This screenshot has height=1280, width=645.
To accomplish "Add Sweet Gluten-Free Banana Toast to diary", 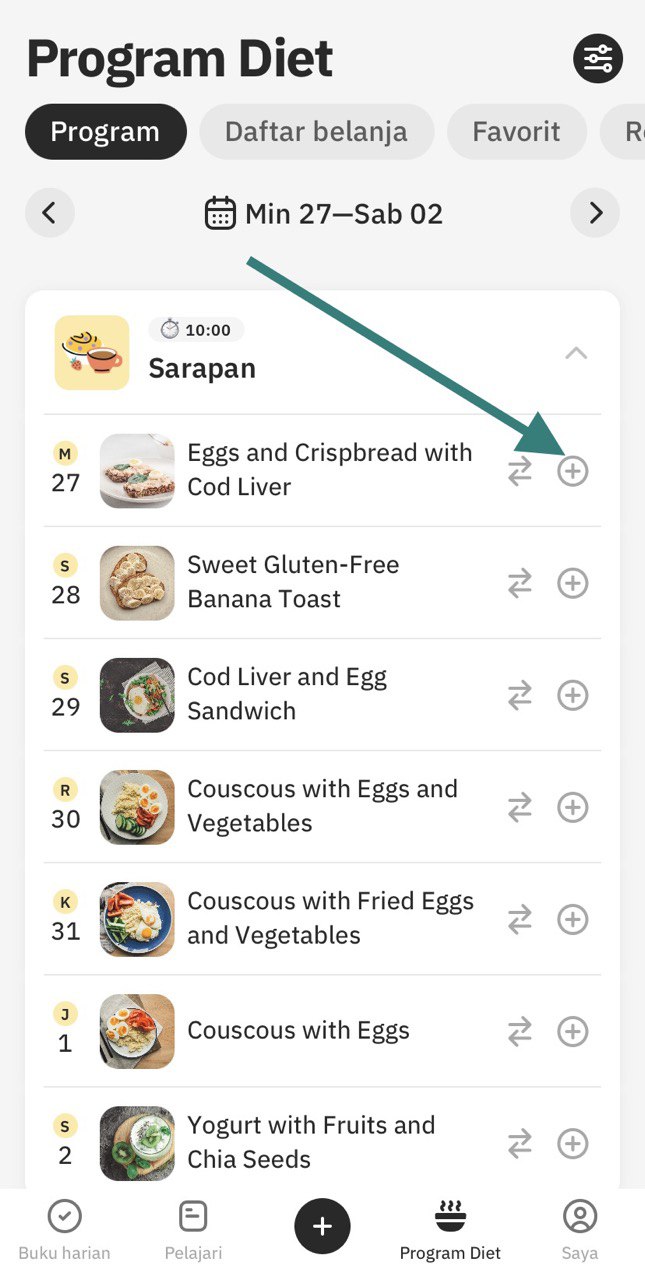I will click(x=572, y=583).
